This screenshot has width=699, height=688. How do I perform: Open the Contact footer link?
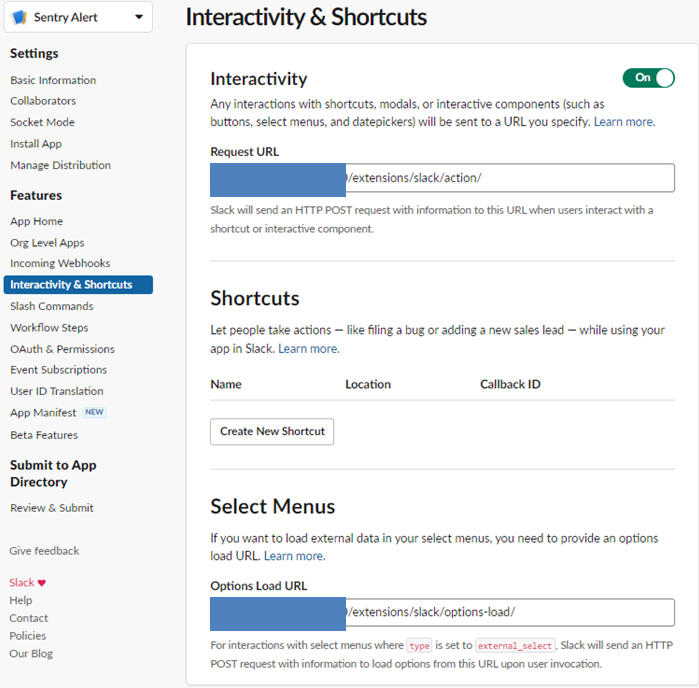coord(29,618)
